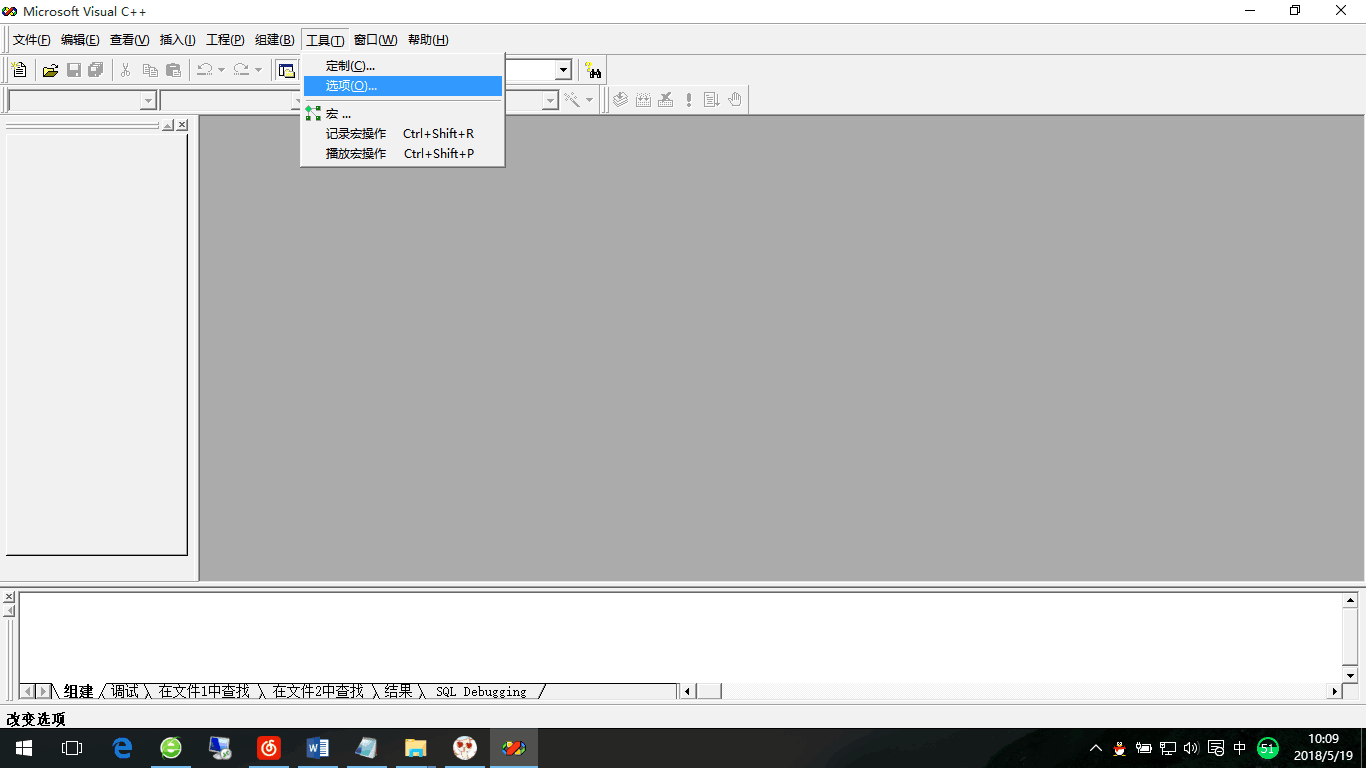Click the Find in Files binoculars icon
Viewport: 1366px width, 768px height.
click(x=594, y=70)
